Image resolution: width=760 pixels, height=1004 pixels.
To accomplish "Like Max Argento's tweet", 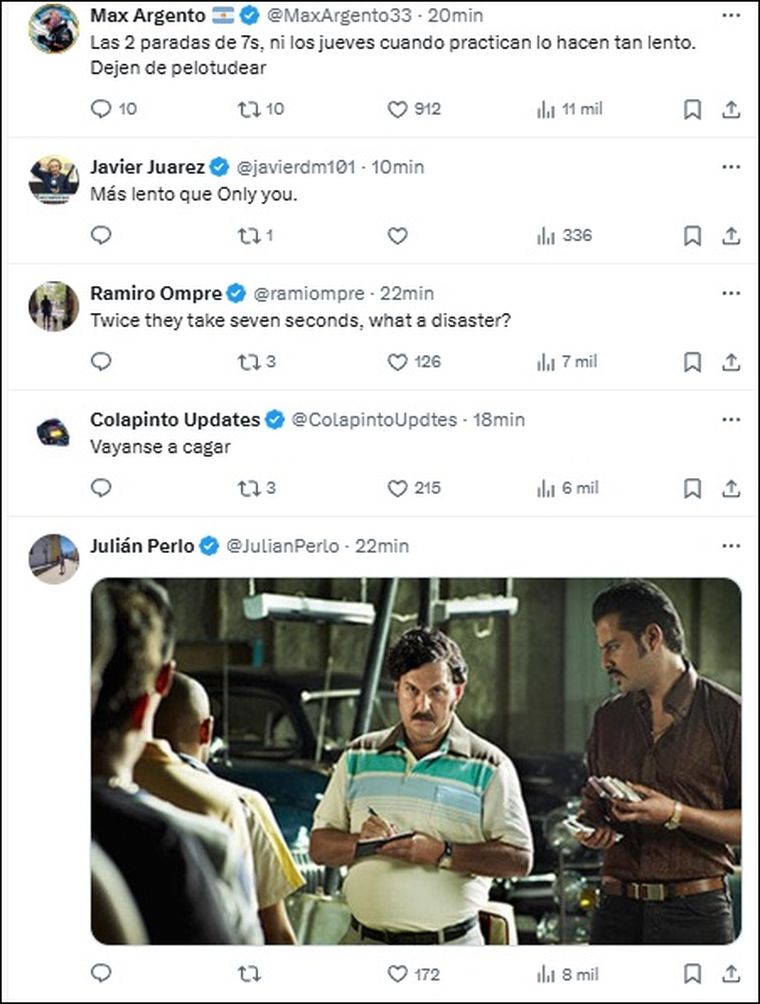I will tap(398, 109).
